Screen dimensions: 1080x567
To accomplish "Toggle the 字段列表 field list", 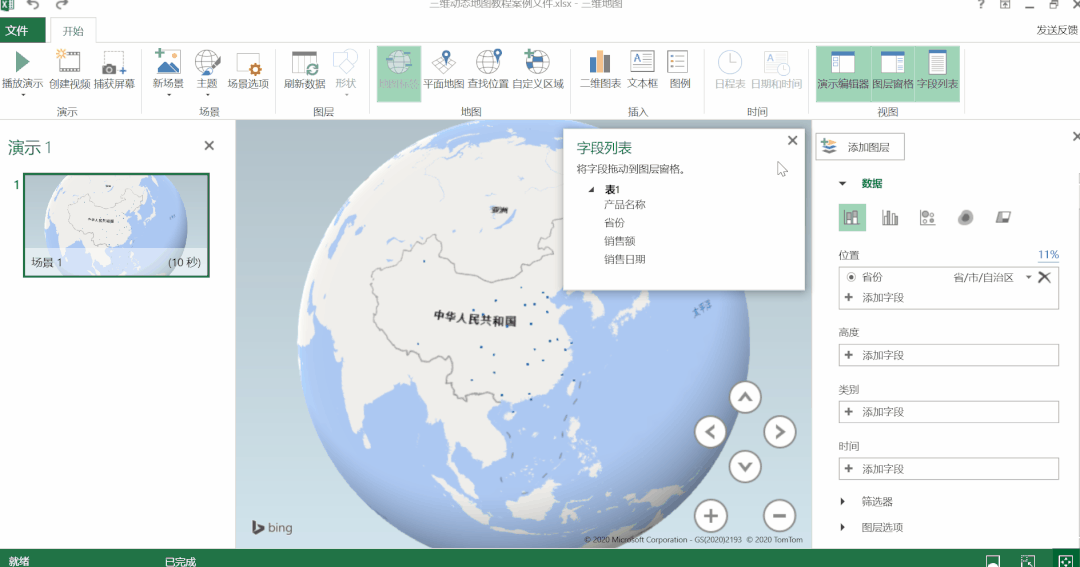I will pyautogui.click(x=937, y=74).
